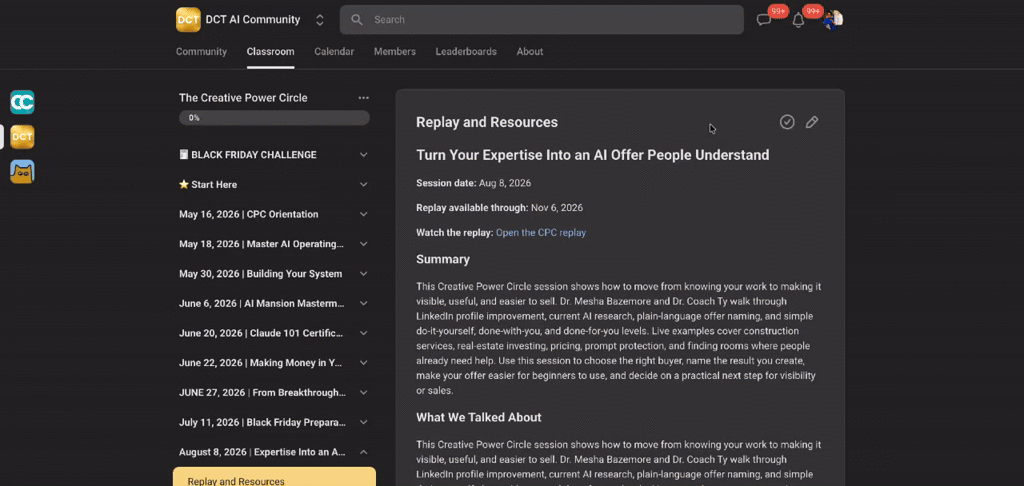This screenshot has height=486, width=1024.
Task: Open the course options three-dot menu
Action: (364, 98)
